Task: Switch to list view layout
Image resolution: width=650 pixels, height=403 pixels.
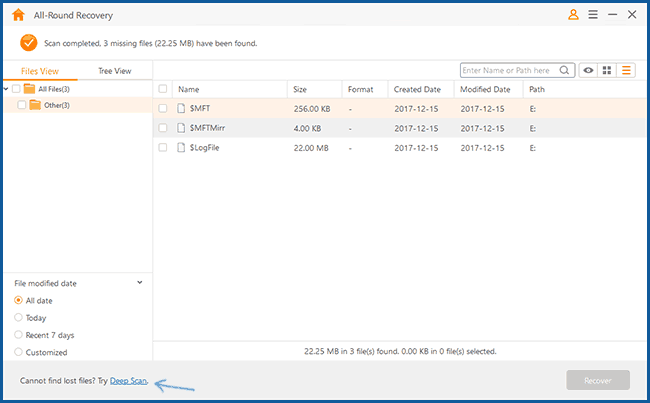Action: pyautogui.click(x=626, y=70)
